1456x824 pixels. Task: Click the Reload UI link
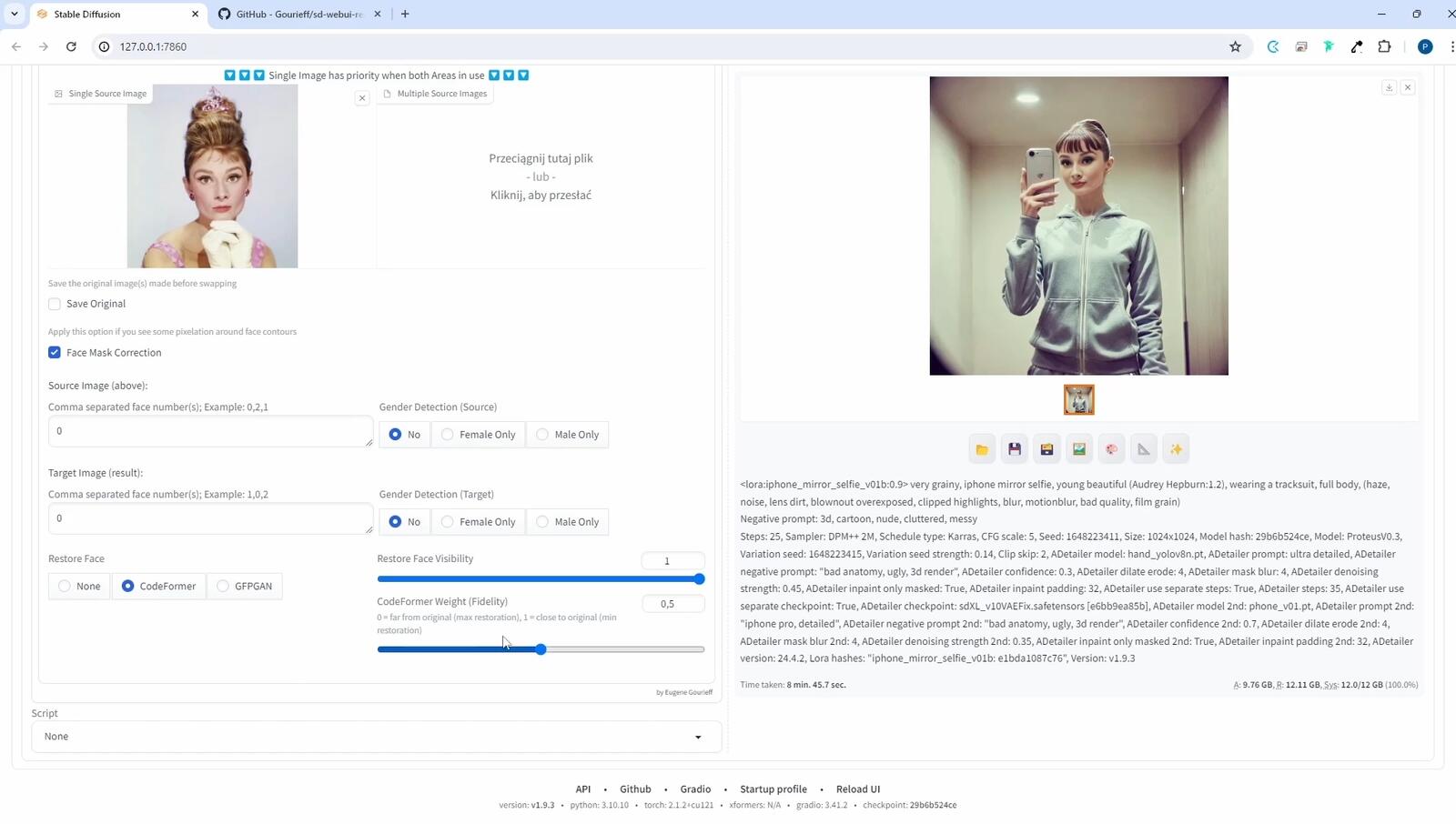[857, 789]
